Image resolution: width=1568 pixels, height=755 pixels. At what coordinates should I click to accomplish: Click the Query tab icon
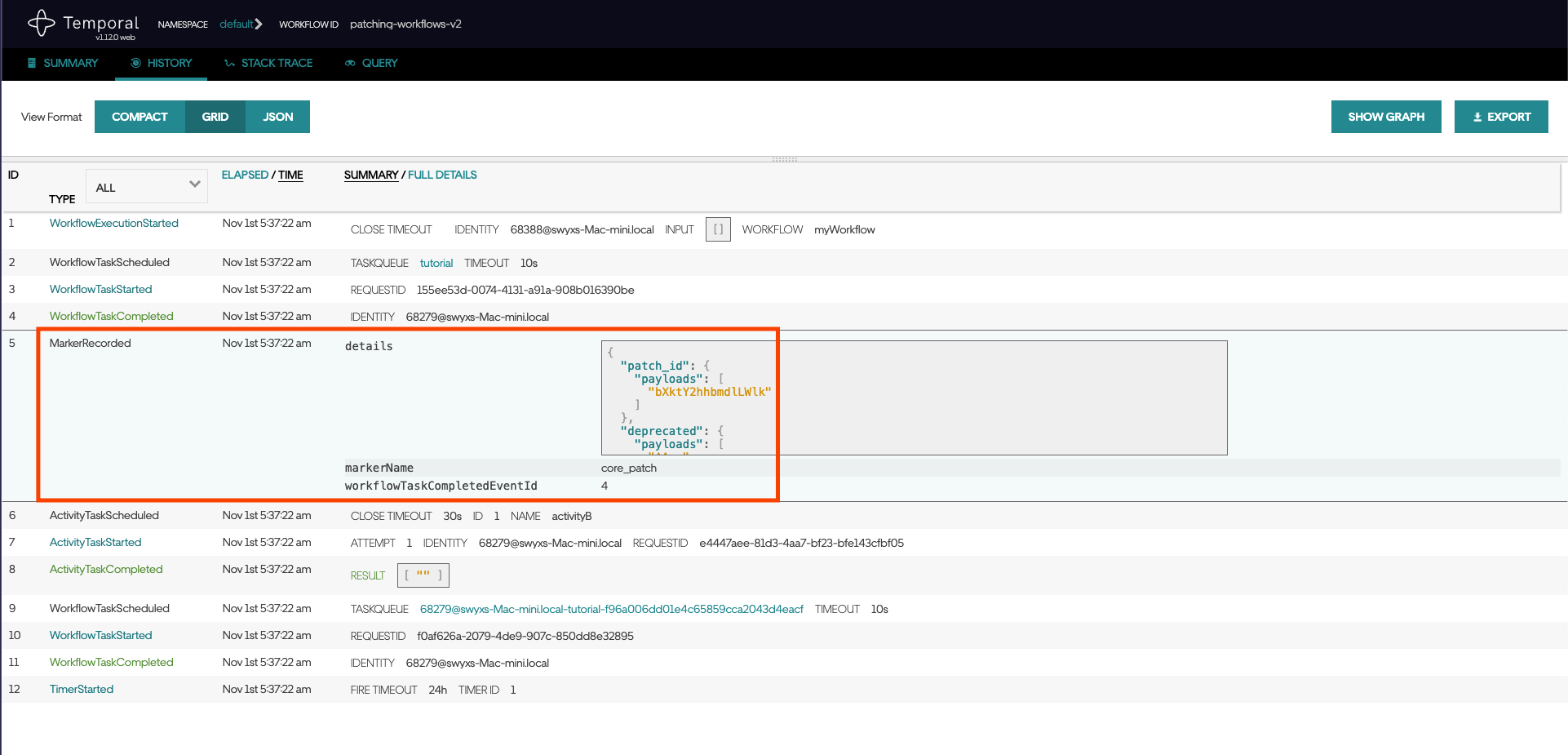click(350, 63)
